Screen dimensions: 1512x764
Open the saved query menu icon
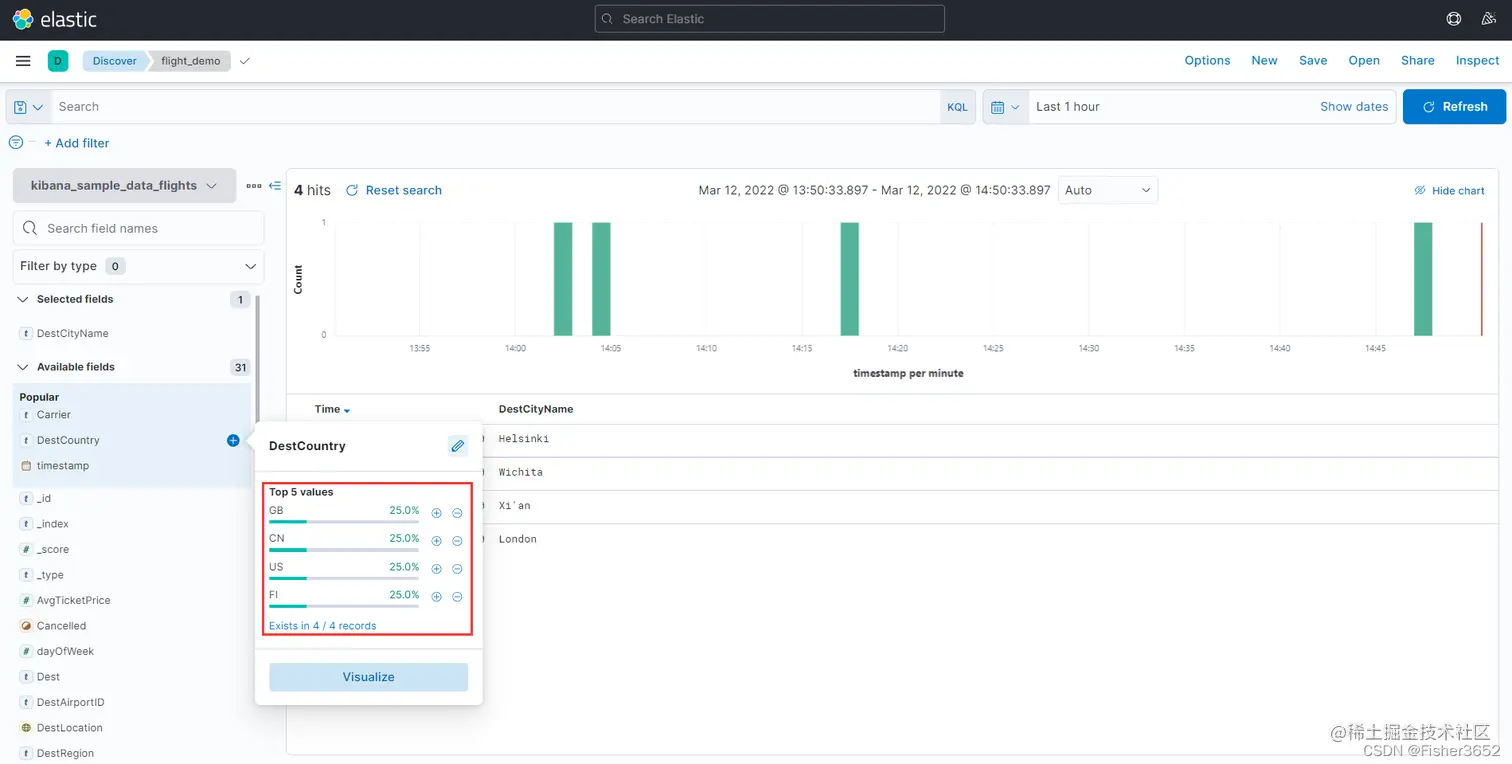tap(28, 107)
